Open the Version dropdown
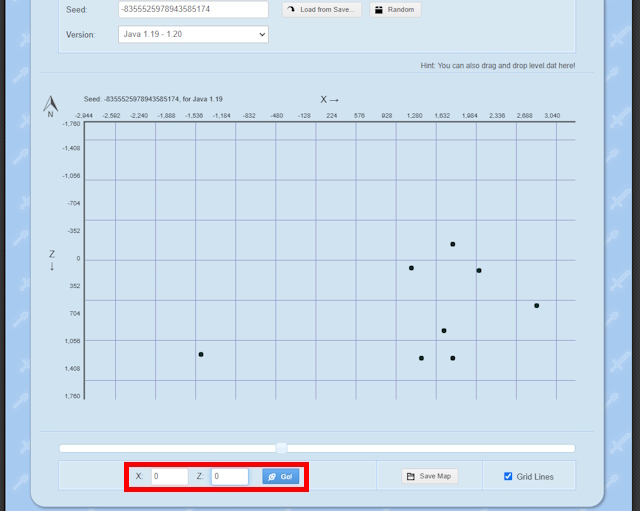Viewport: 640px width, 511px height. 193,34
